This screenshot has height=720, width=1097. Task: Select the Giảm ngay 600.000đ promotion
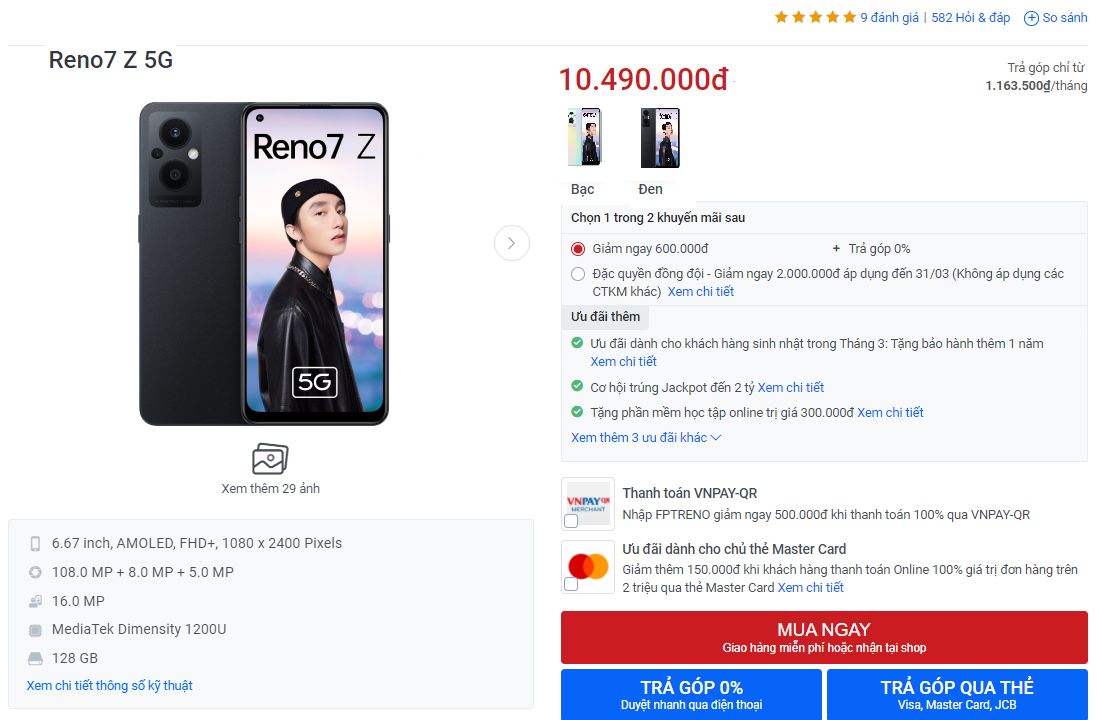coord(578,249)
